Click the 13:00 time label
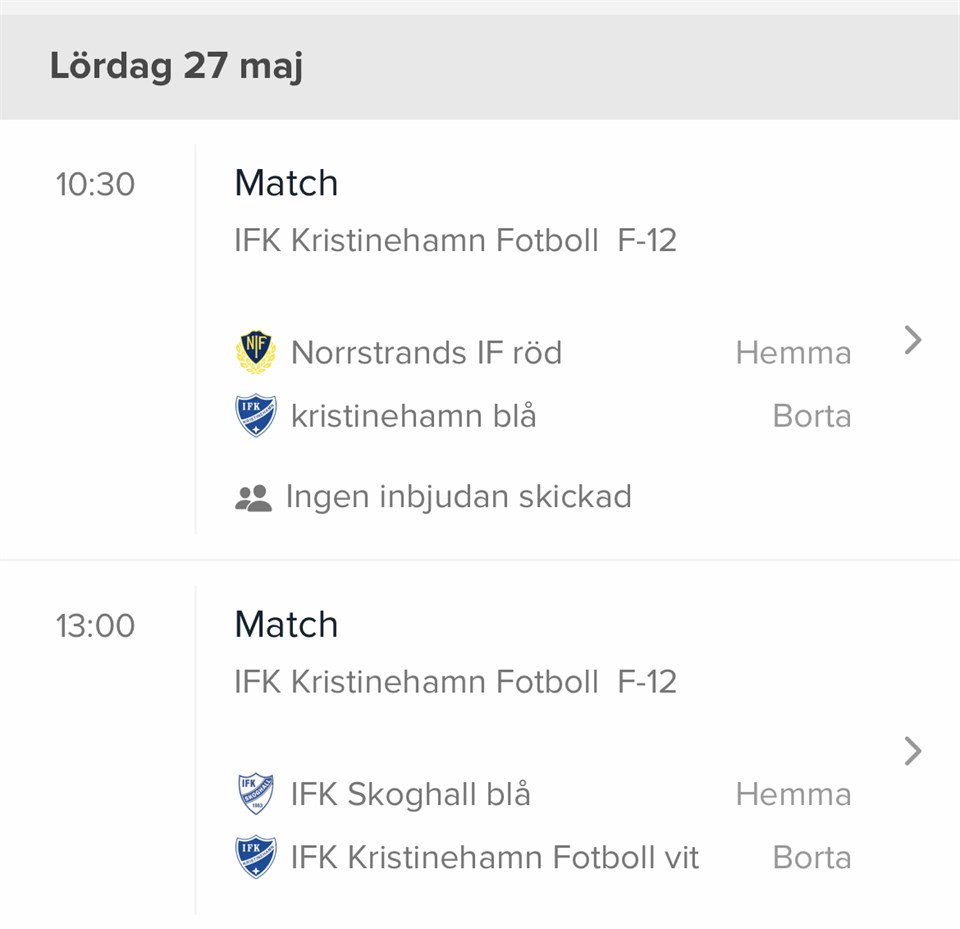The height and width of the screenshot is (929, 960). coord(95,626)
